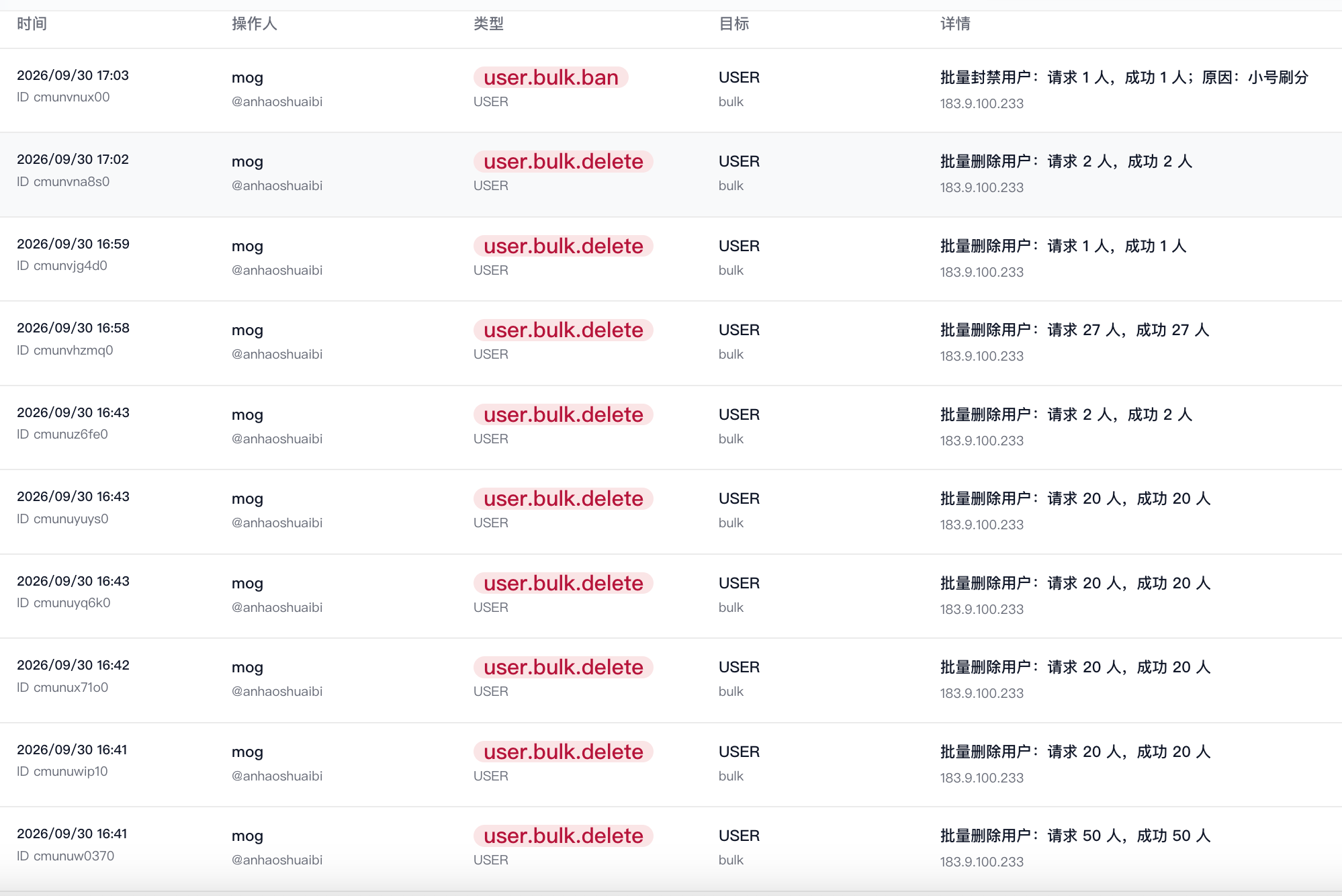Click the 2026/09/30 16:42 timestamp
Screen dimensions: 1342x896
[73, 665]
